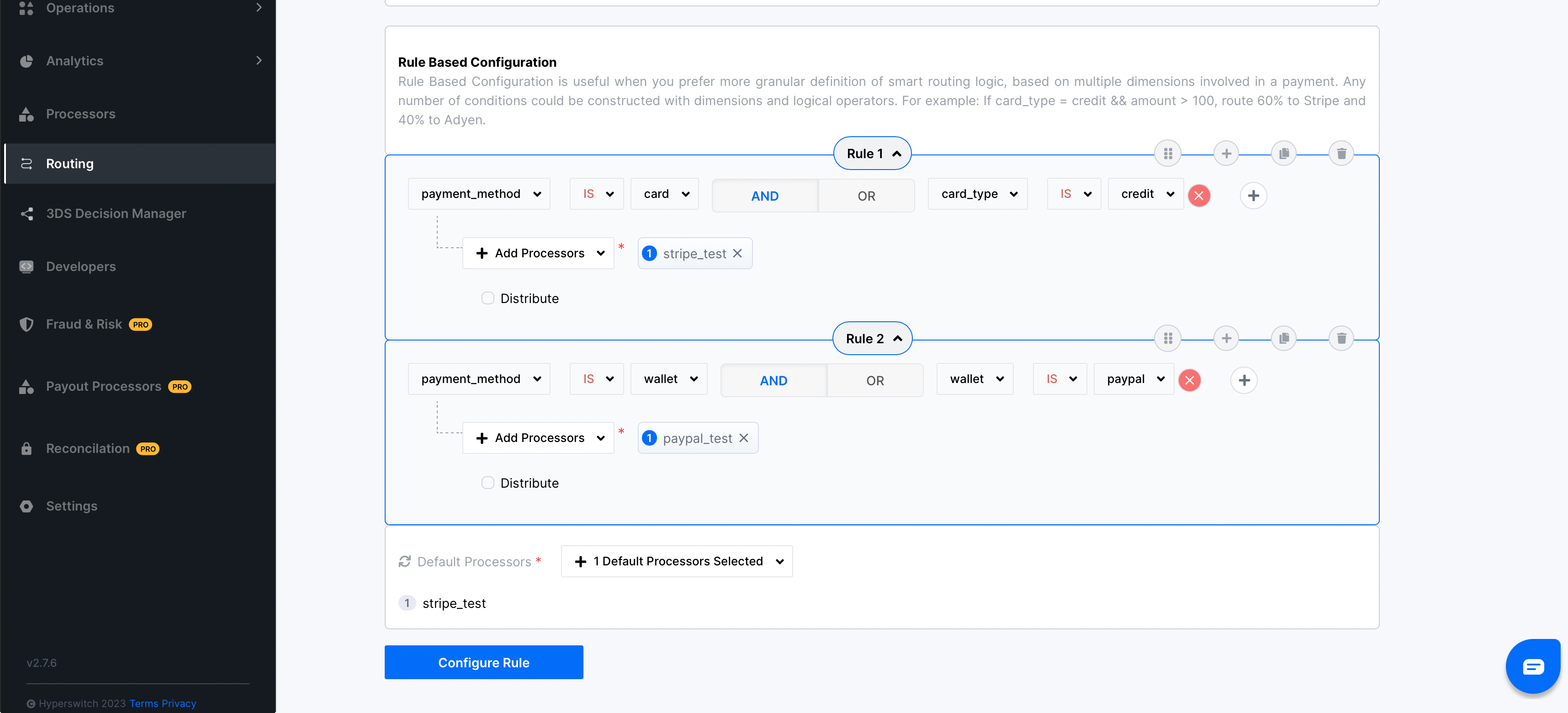Duplicate Rule 1 with copy icon

tap(1284, 154)
